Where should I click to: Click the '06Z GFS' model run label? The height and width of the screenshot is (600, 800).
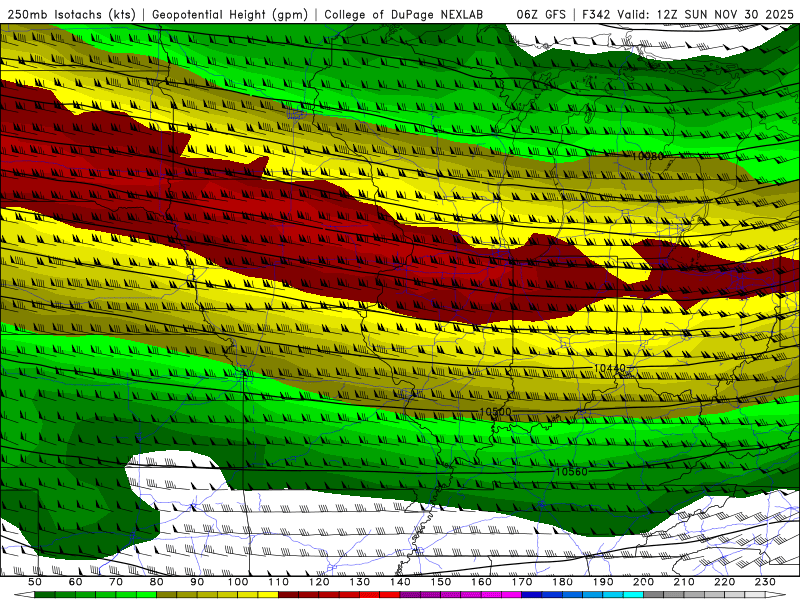[x=541, y=15]
